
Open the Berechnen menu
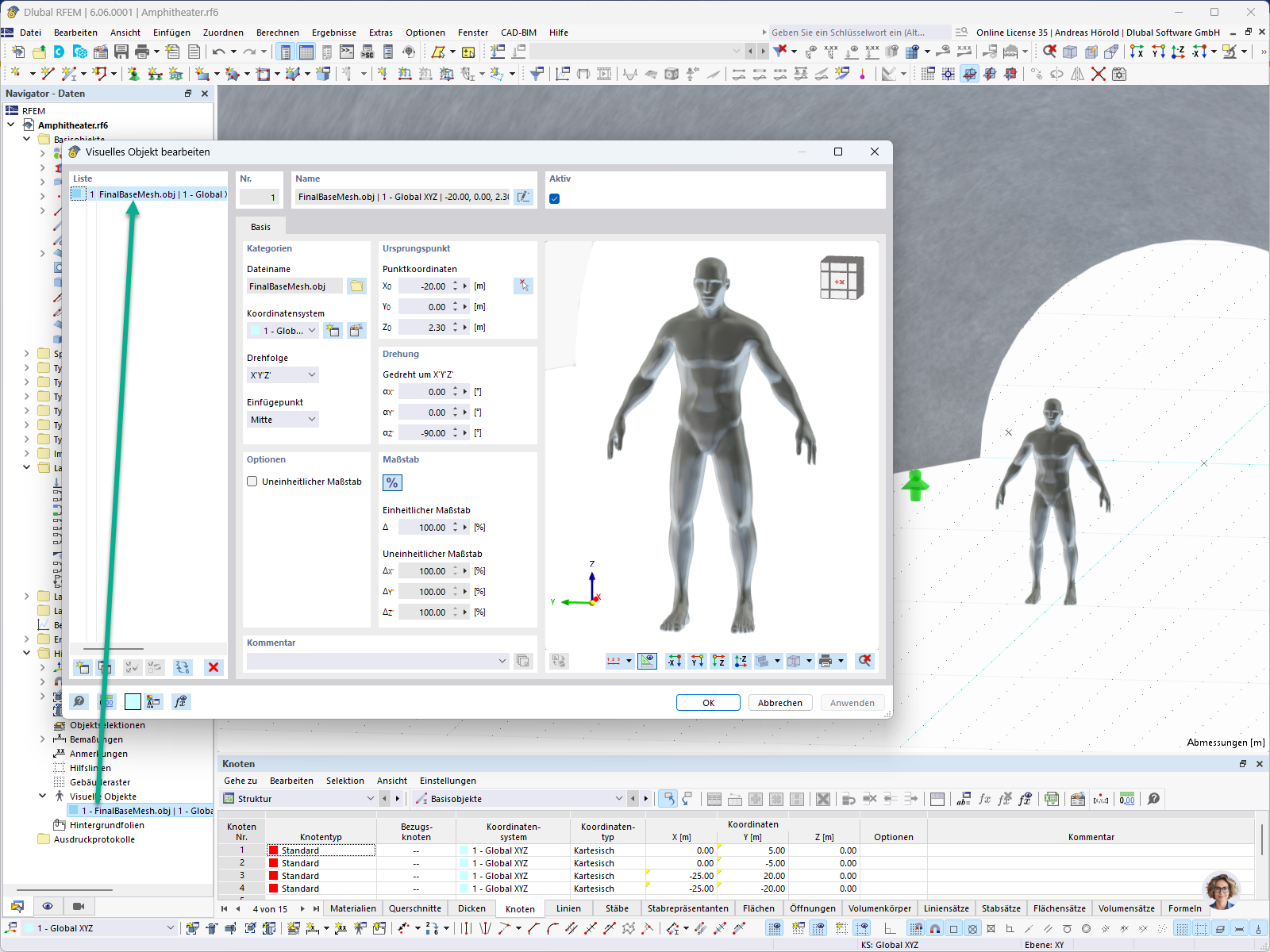coord(278,33)
